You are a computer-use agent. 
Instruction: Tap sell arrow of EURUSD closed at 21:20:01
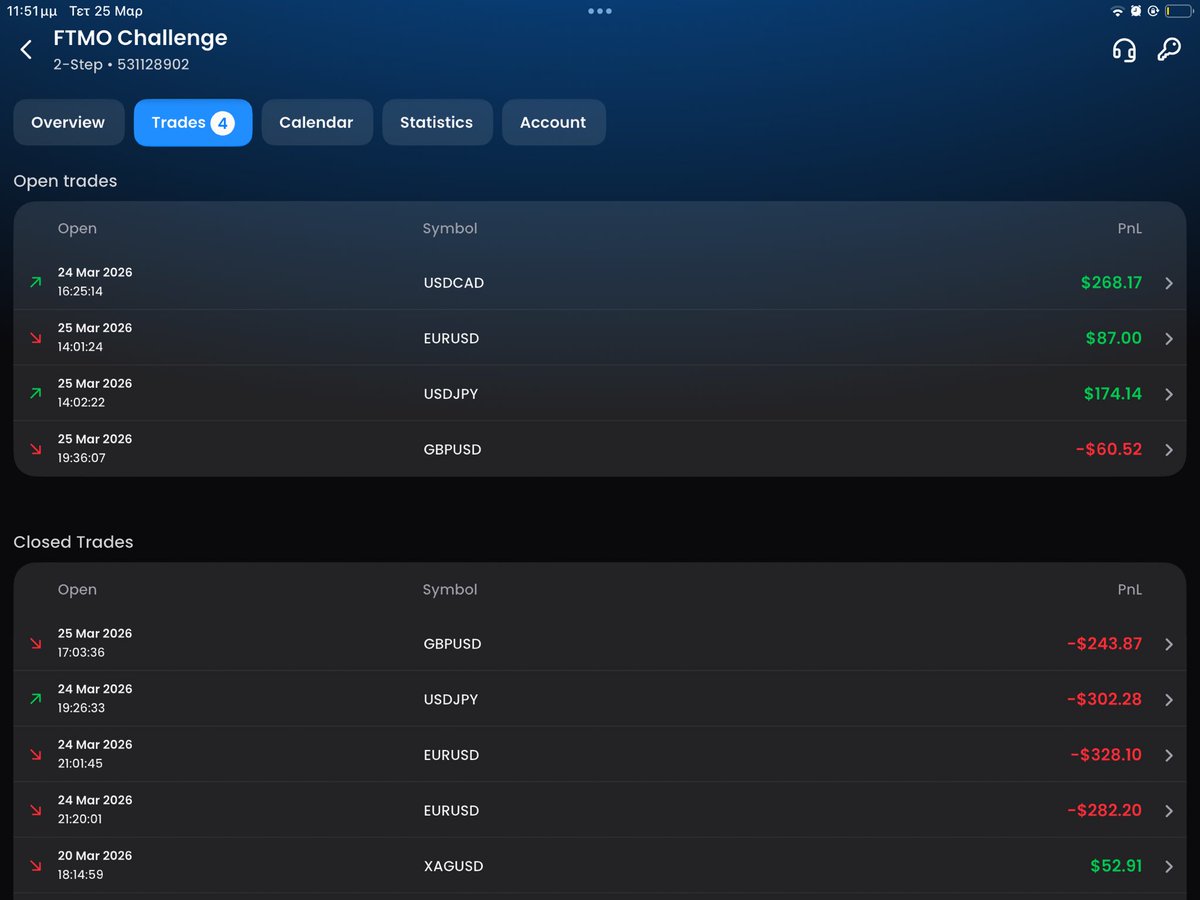[x=36, y=810]
